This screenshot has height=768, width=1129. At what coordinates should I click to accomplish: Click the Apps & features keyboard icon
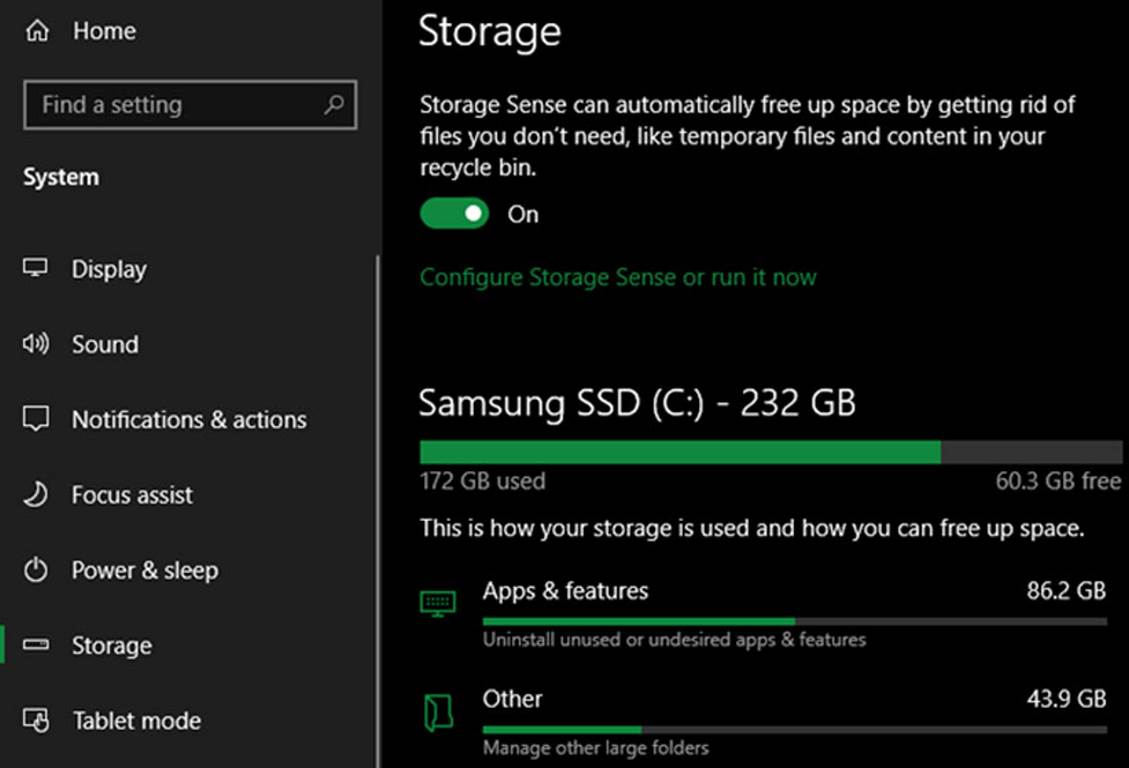click(x=438, y=603)
